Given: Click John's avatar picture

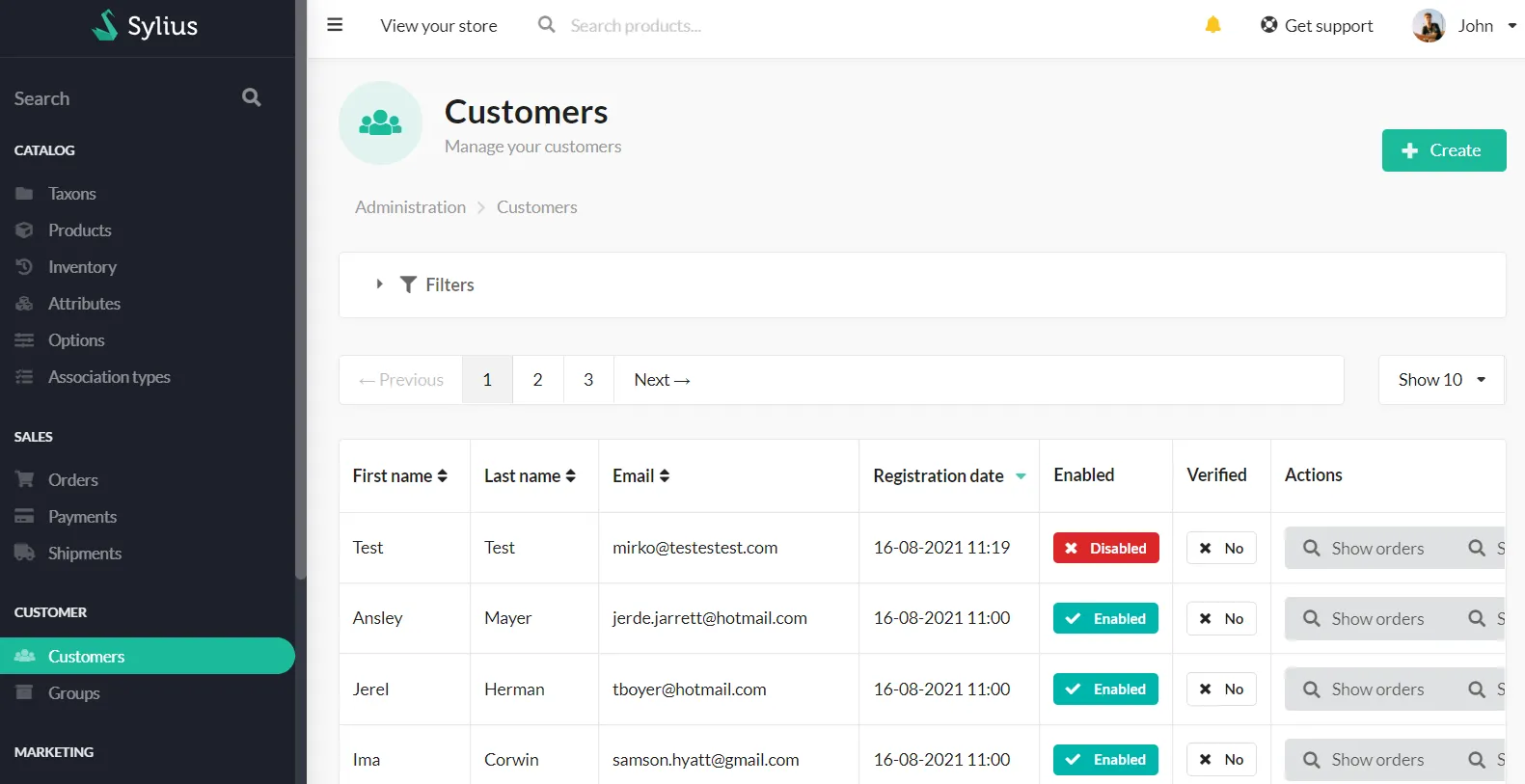Looking at the screenshot, I should pyautogui.click(x=1429, y=26).
